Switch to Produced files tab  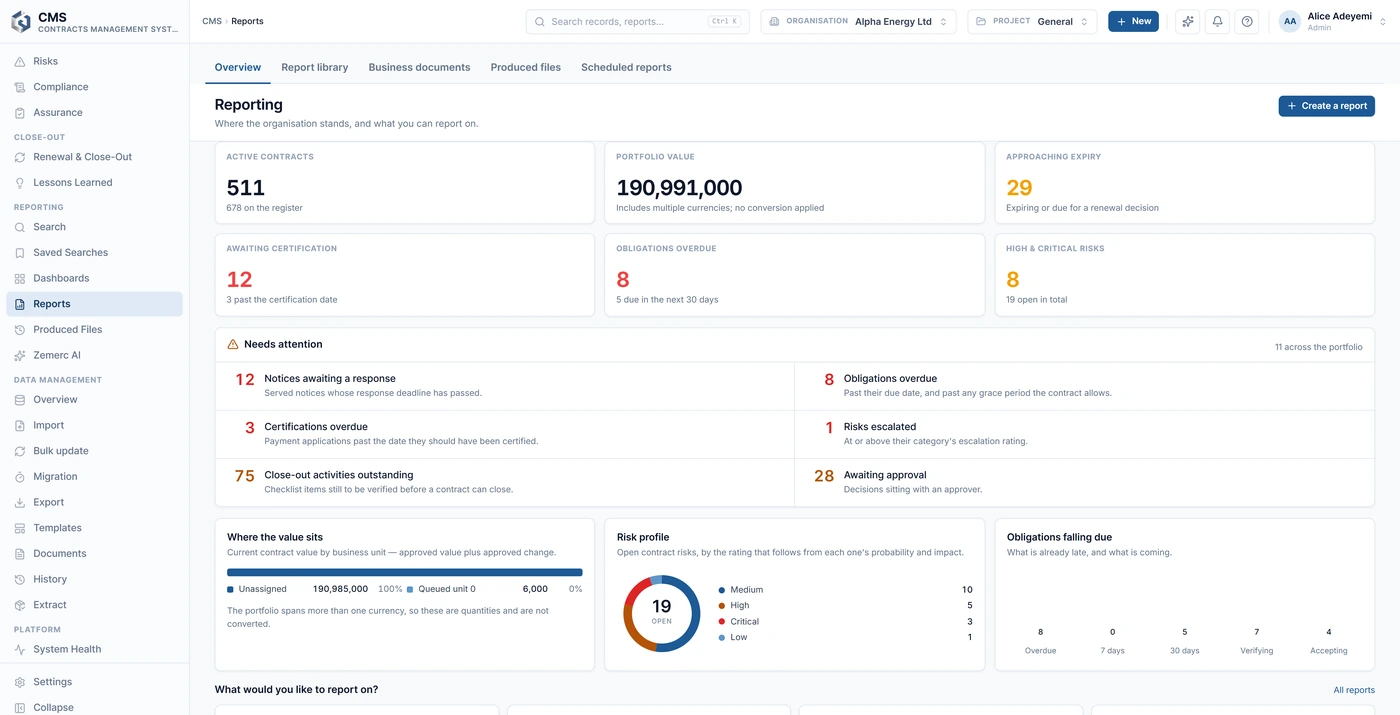[525, 67]
